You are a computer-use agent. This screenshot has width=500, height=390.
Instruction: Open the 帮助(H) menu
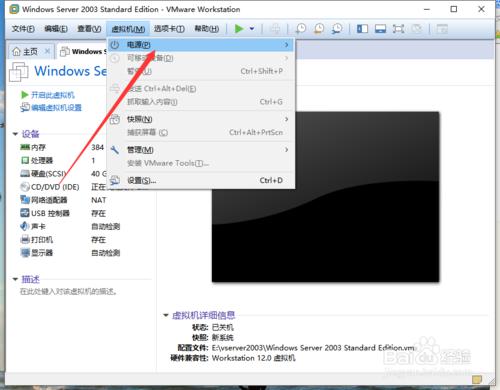[x=207, y=29]
